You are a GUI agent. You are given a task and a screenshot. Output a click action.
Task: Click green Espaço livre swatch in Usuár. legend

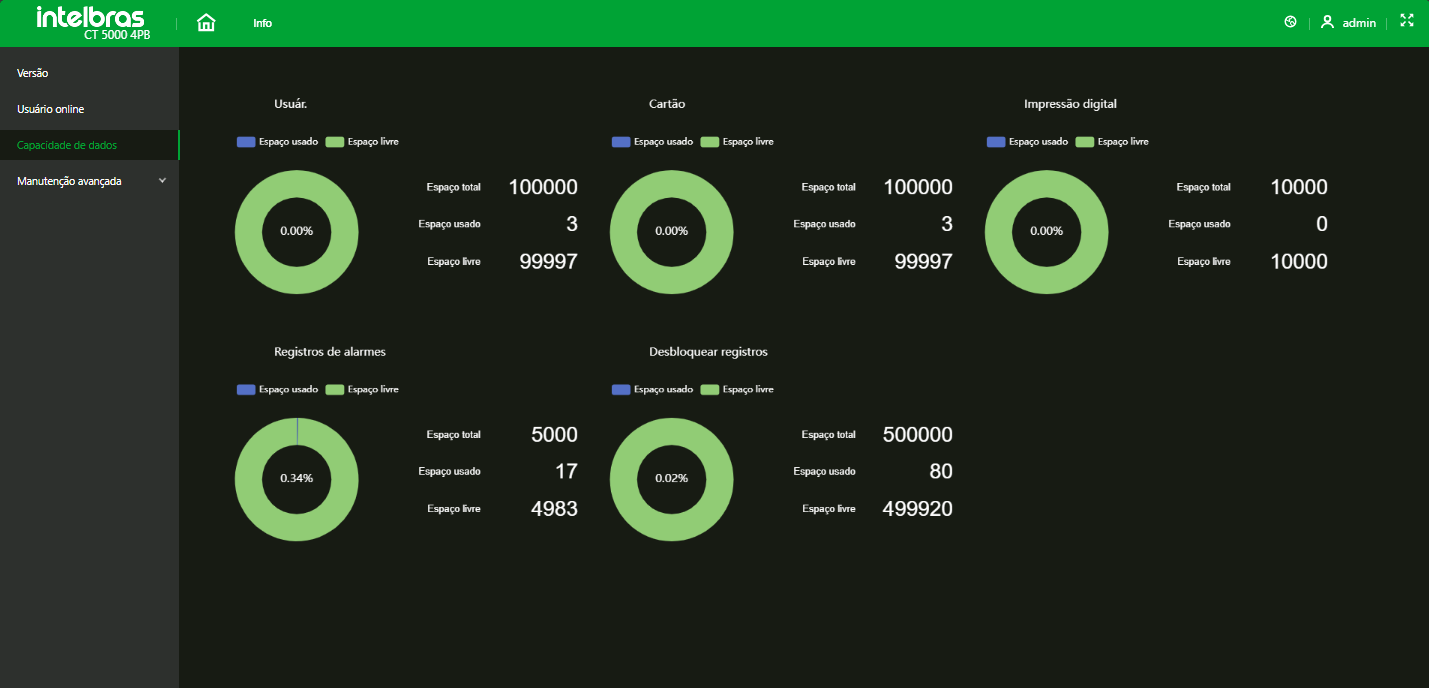tap(335, 142)
